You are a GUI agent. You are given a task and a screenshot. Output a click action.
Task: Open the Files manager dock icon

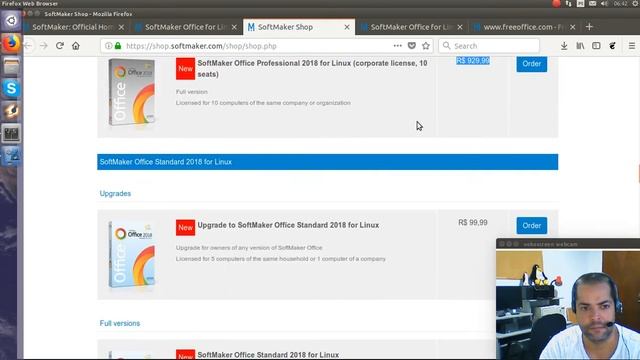[11, 66]
